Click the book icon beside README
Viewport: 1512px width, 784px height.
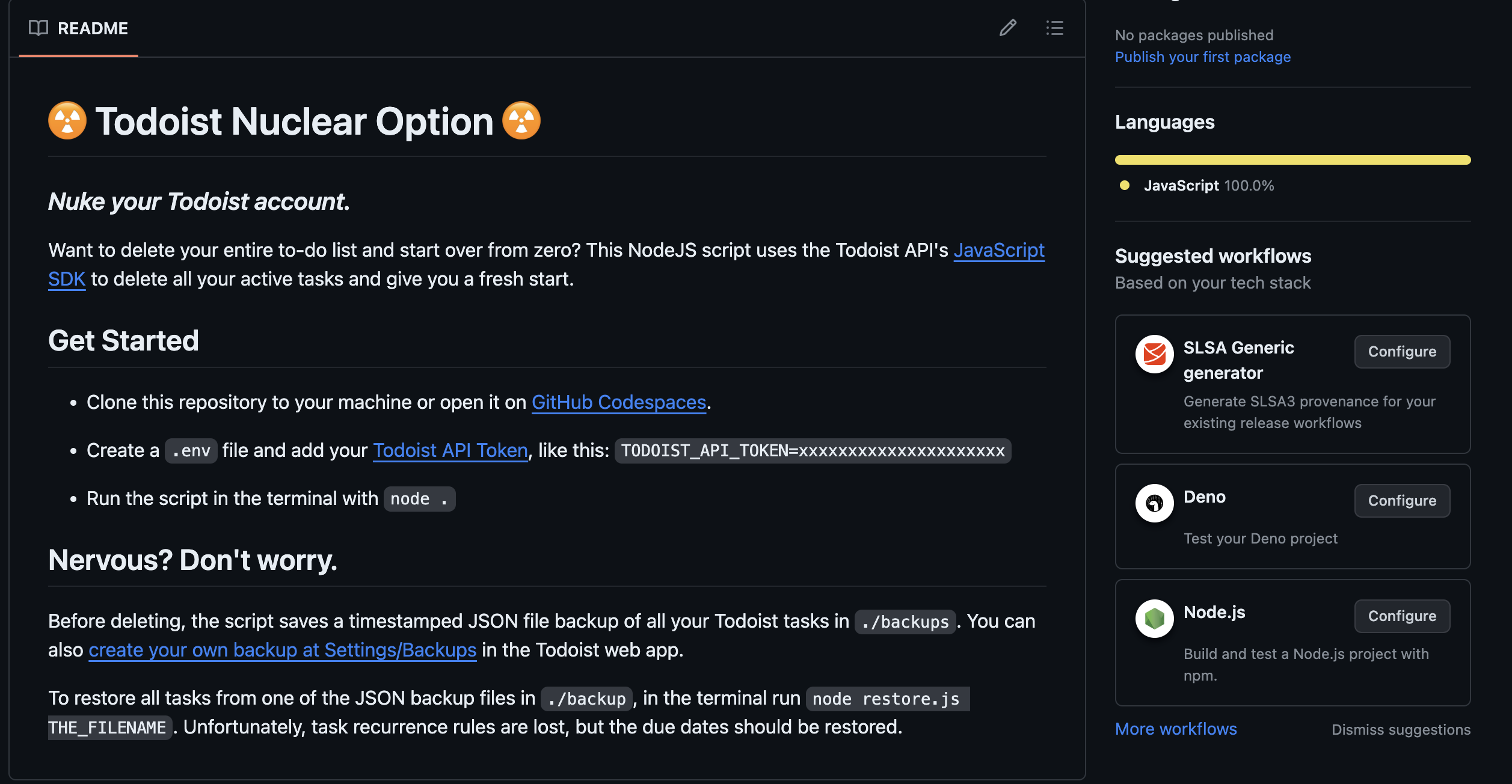pyautogui.click(x=37, y=28)
